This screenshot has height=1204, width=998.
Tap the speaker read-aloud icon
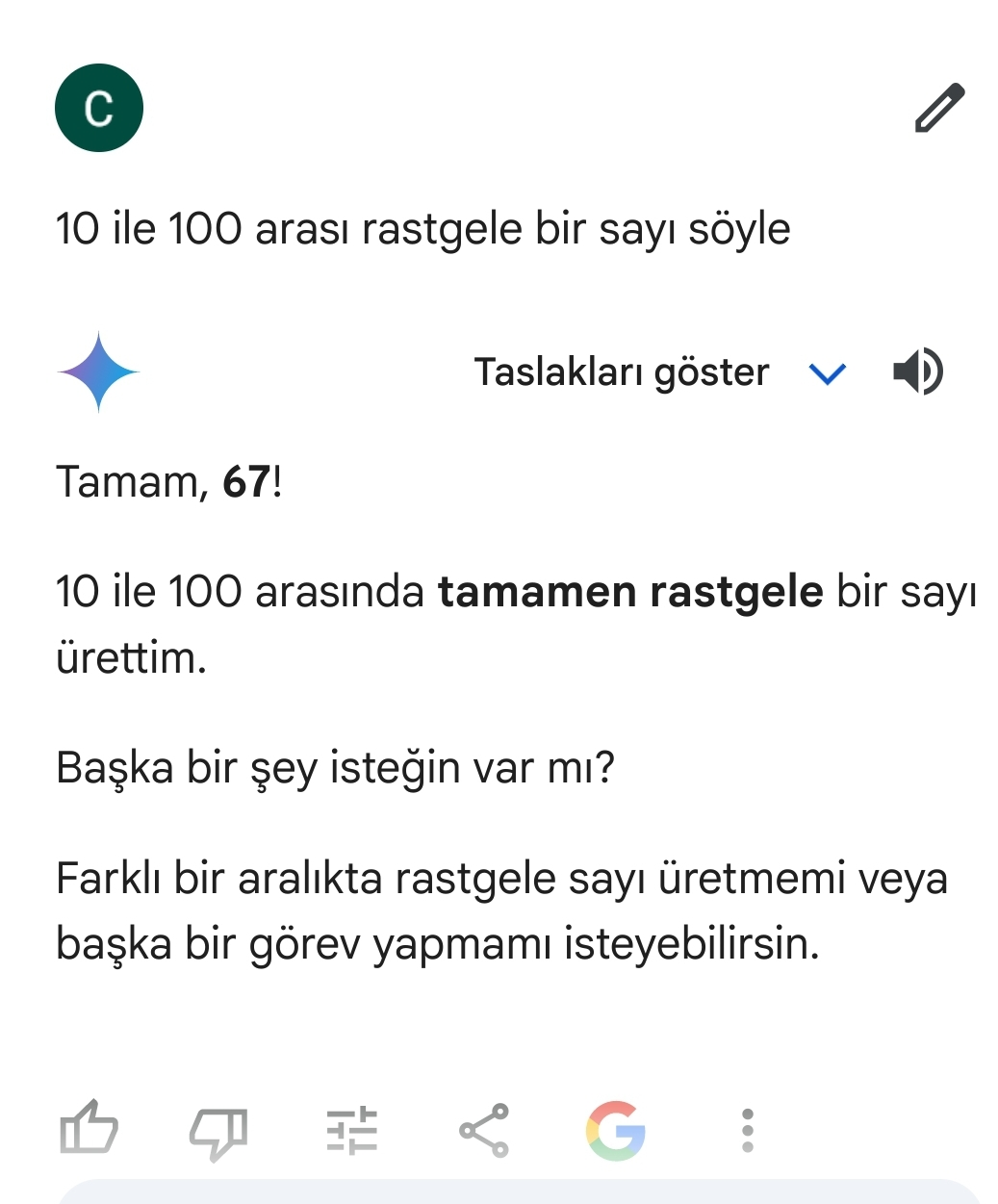tap(918, 371)
